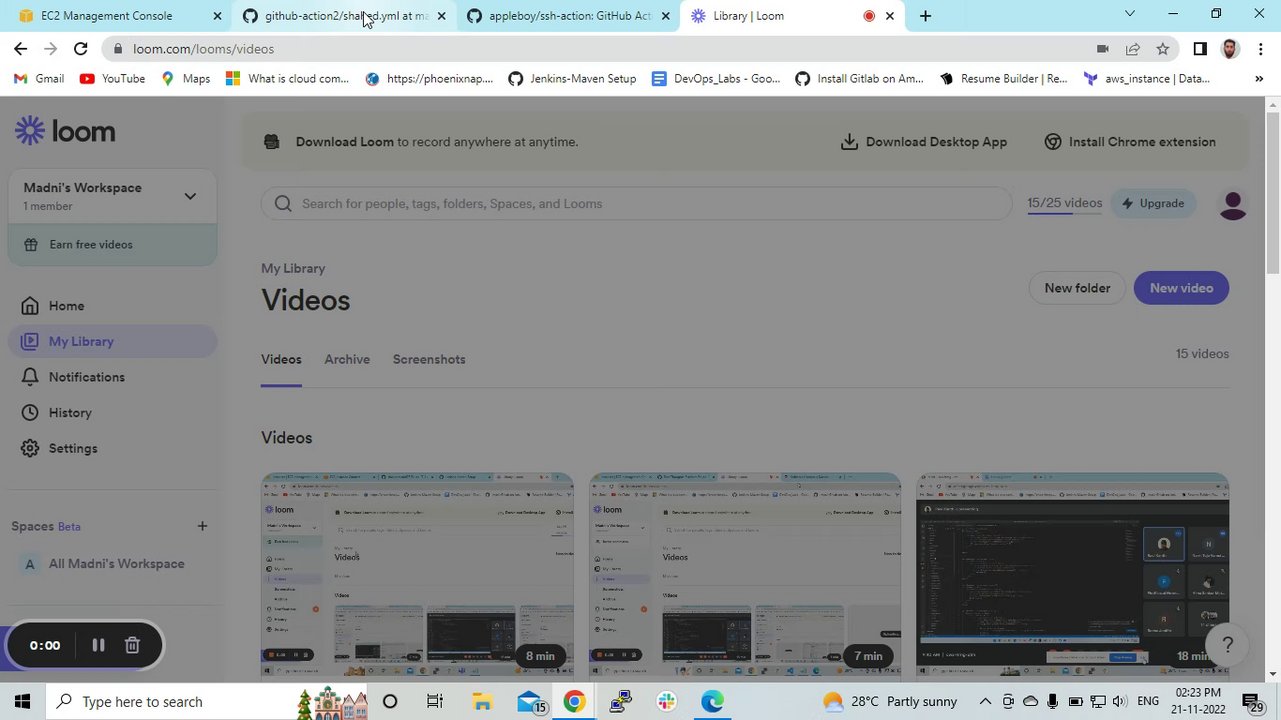Switch to the Videos tab
Image resolution: width=1281 pixels, height=720 pixels.
(281, 360)
